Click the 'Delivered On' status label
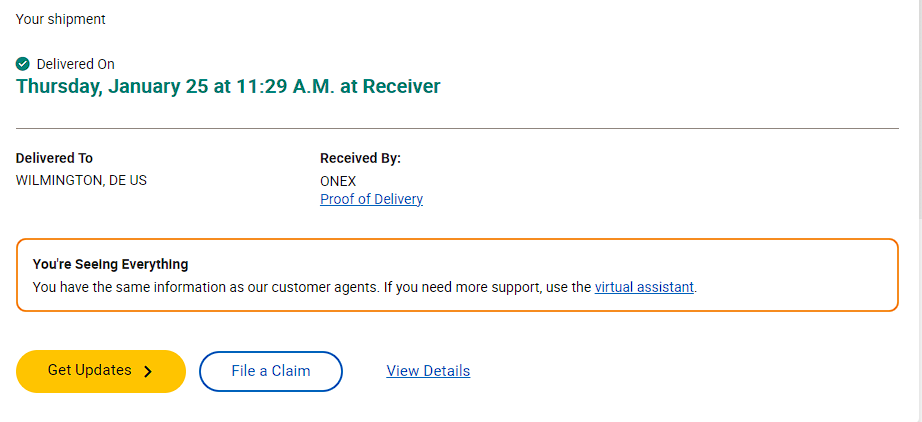Image resolution: width=922 pixels, height=422 pixels. pos(75,63)
